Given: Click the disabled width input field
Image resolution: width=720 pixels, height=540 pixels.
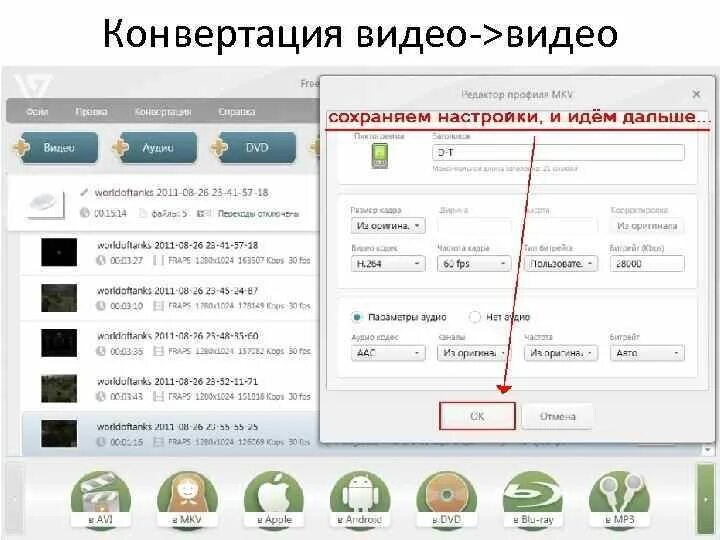Looking at the screenshot, I should click(x=474, y=225).
